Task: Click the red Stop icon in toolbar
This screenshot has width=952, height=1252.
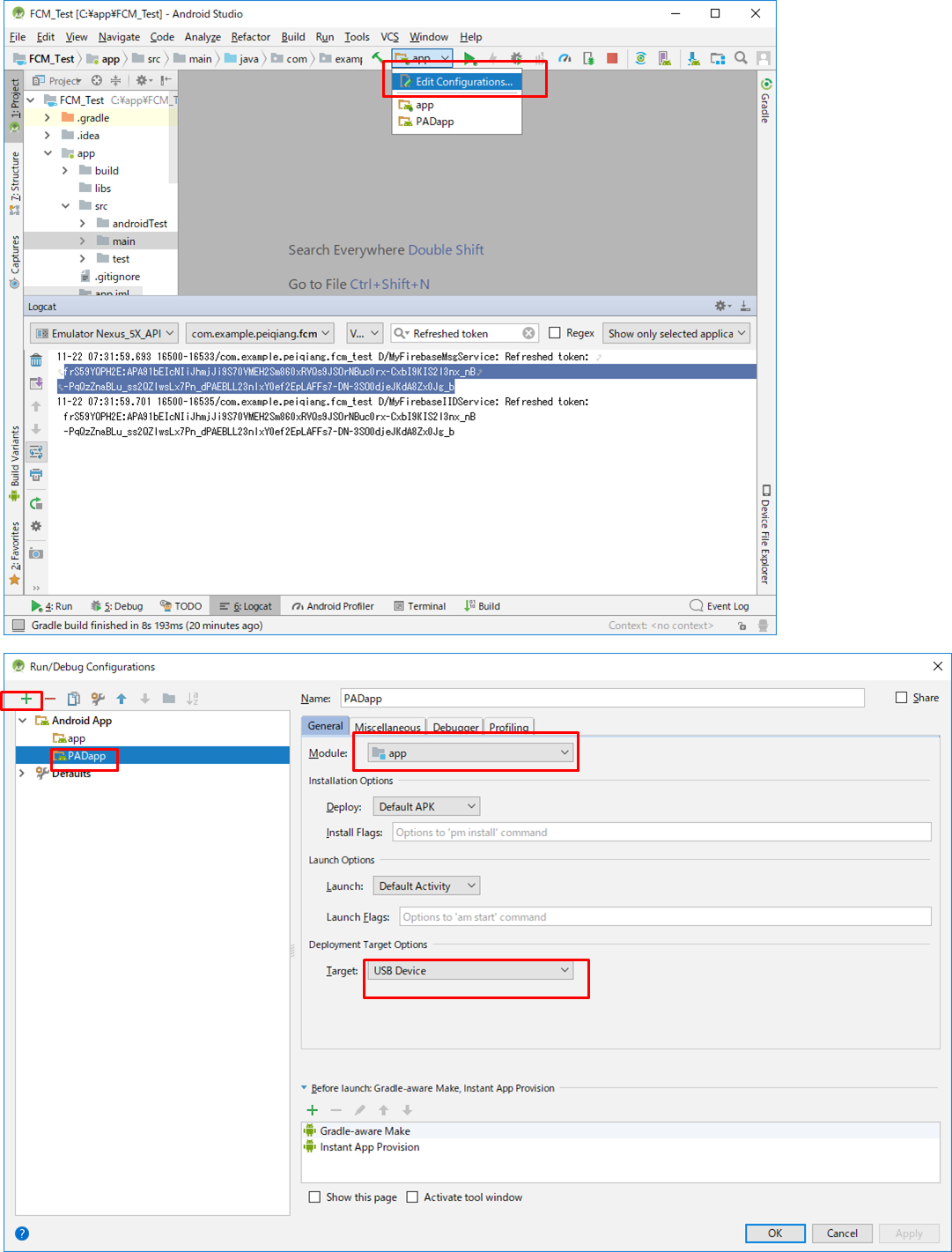Action: click(612, 58)
